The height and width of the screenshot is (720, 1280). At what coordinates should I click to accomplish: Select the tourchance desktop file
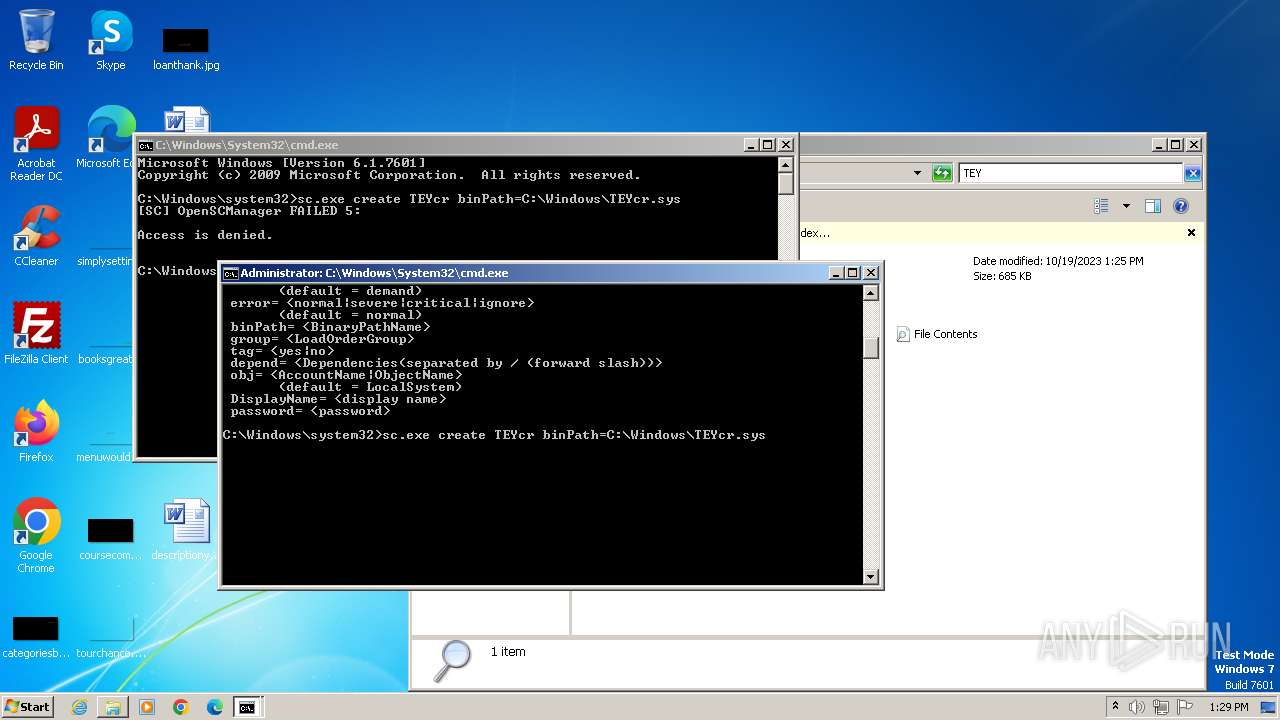(110, 637)
